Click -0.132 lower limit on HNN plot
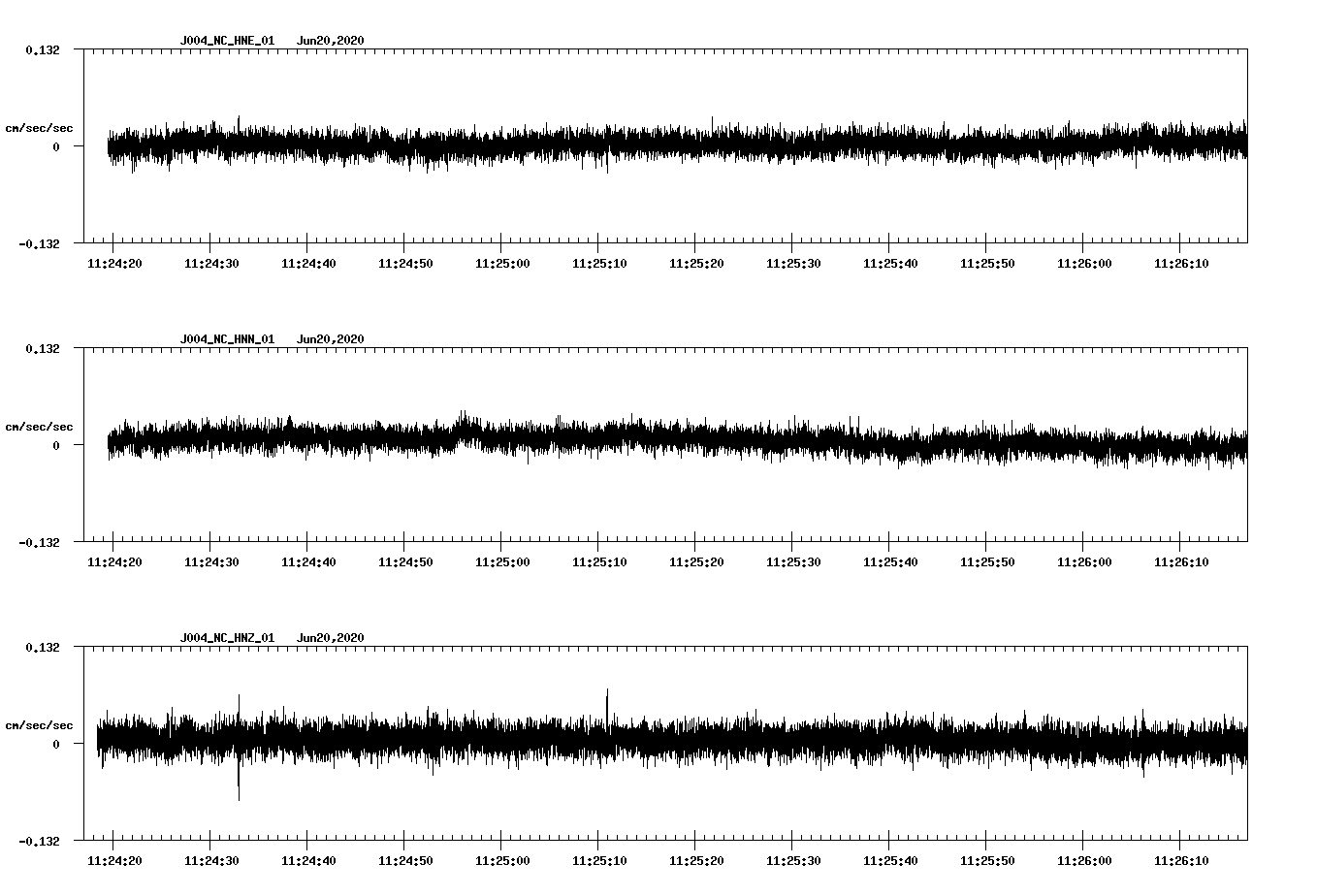Image resolution: width=1317 pixels, height=896 pixels. [x=39, y=543]
